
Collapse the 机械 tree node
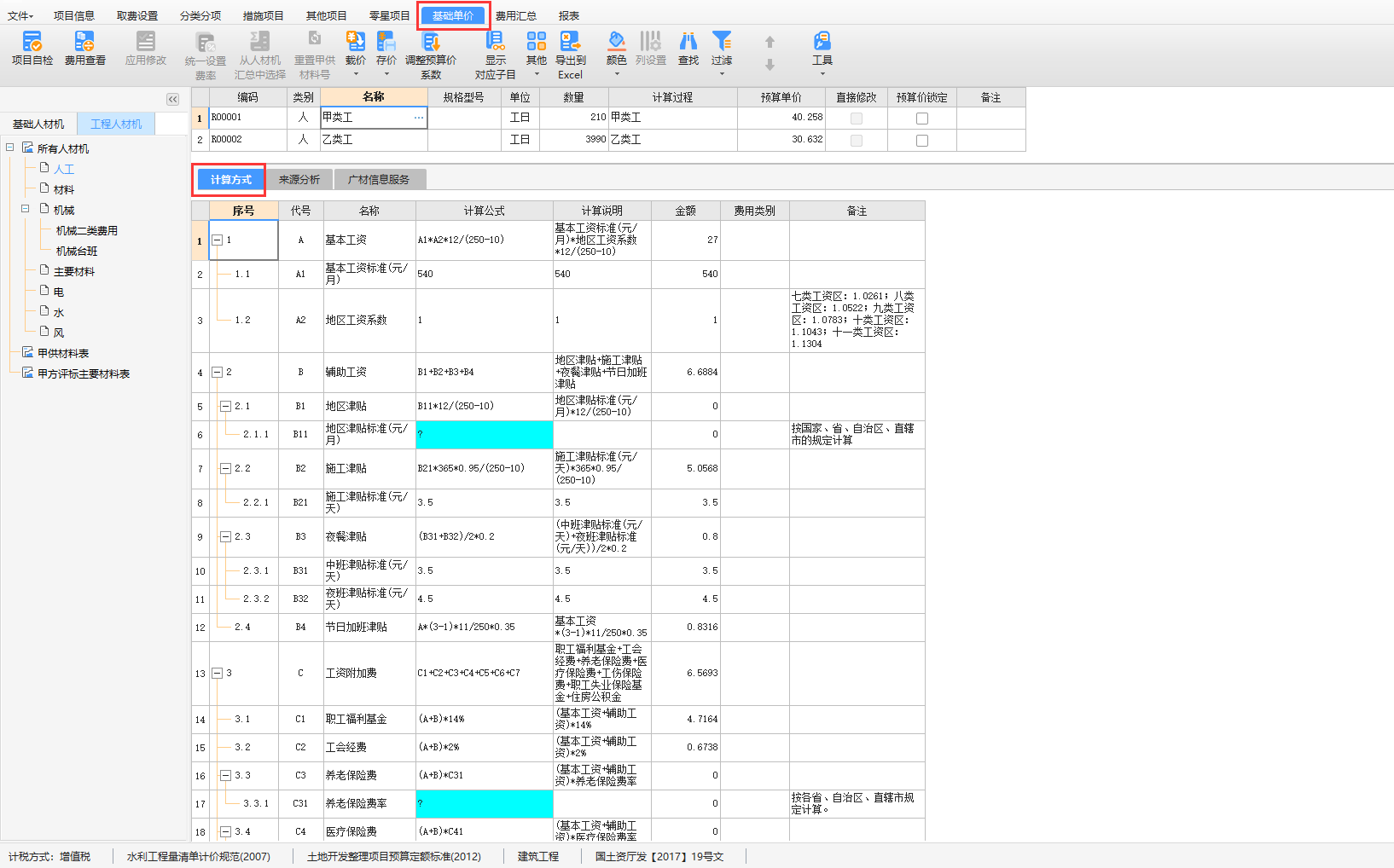click(x=26, y=209)
